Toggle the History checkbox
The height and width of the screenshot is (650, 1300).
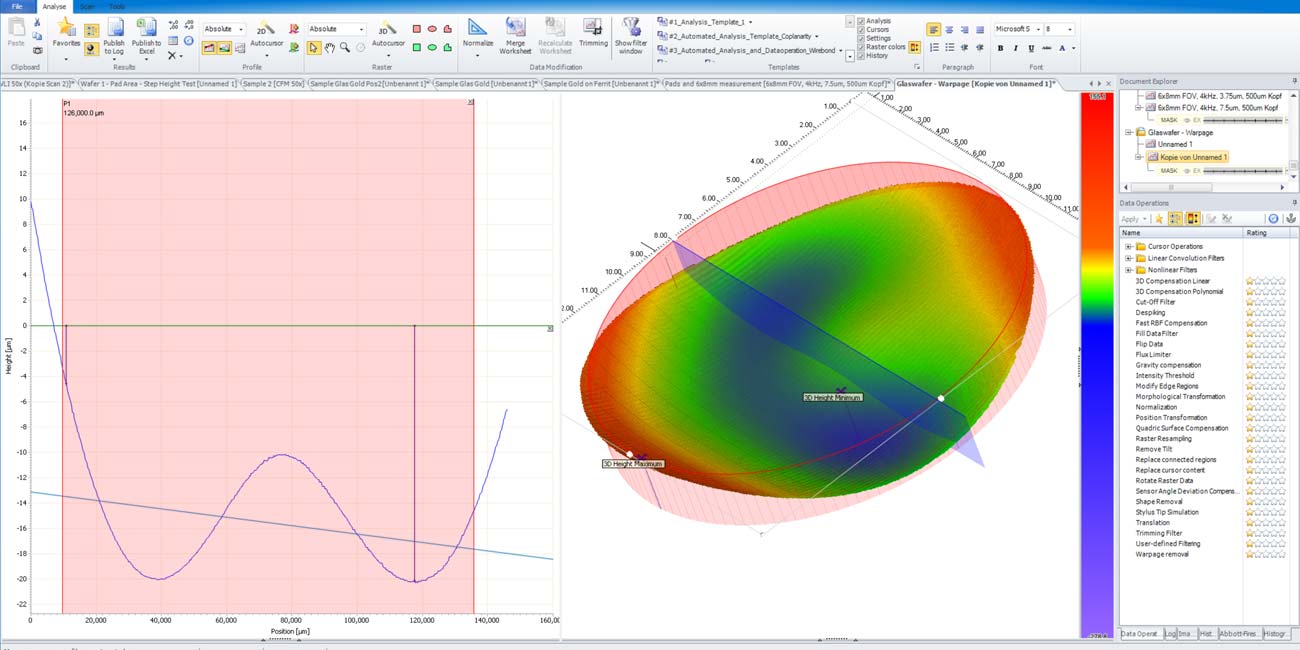pyautogui.click(x=862, y=56)
